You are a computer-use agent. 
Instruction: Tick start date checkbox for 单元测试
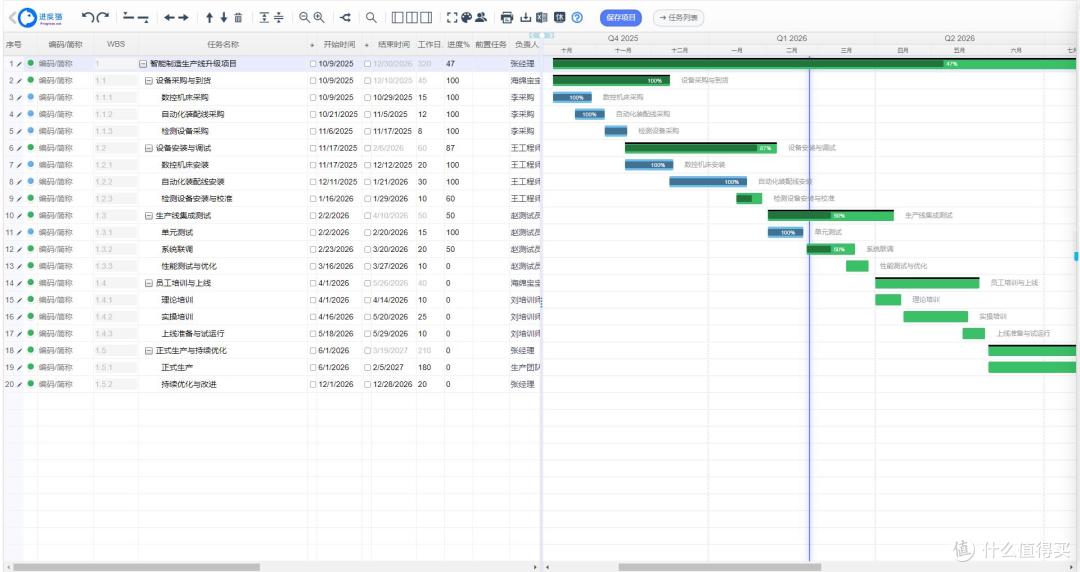click(x=313, y=232)
